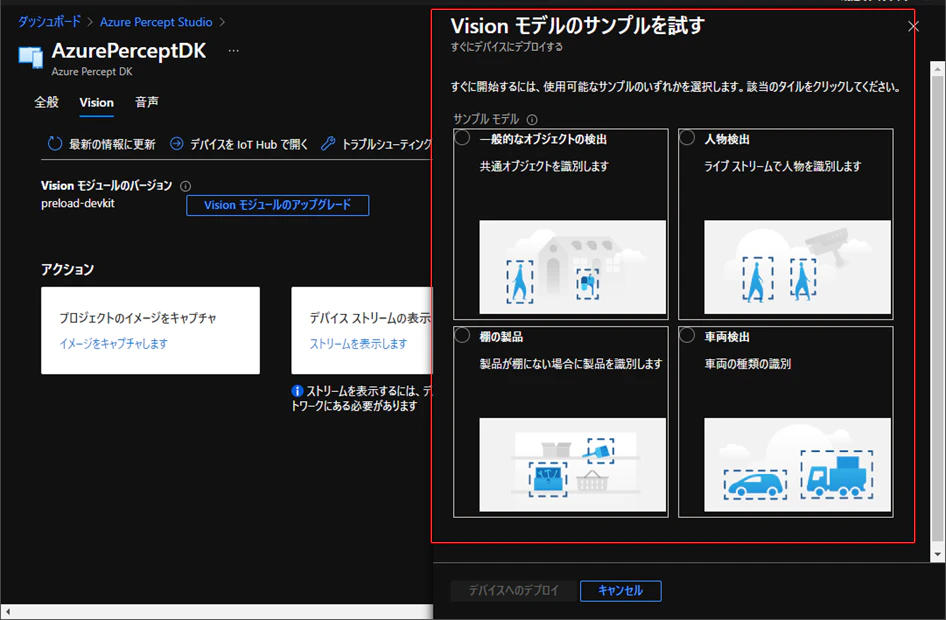The width and height of the screenshot is (946, 620).
Task: Switch to the 音声 tab
Action: [147, 102]
